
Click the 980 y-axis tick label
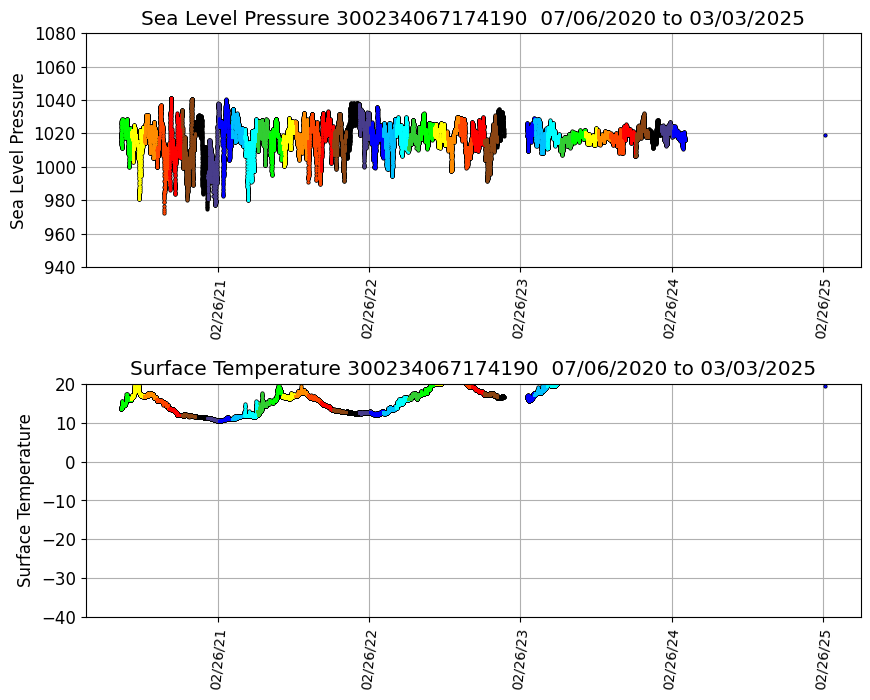coord(61,201)
